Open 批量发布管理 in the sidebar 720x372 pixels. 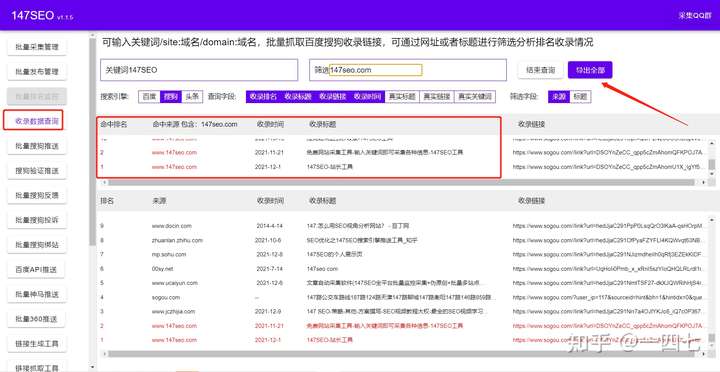[37, 72]
